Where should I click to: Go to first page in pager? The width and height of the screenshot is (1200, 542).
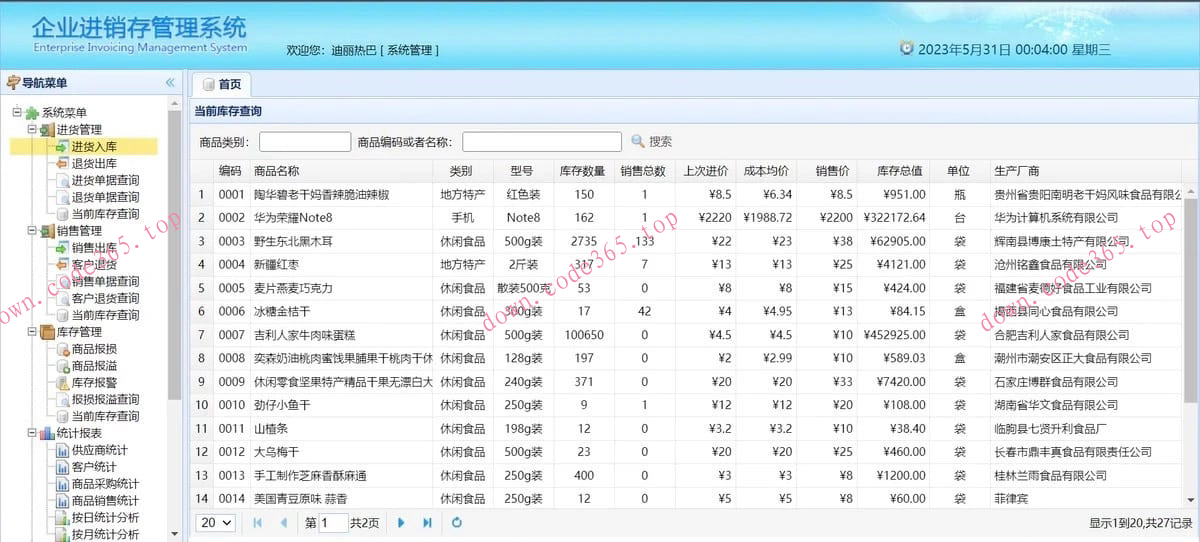click(x=257, y=522)
